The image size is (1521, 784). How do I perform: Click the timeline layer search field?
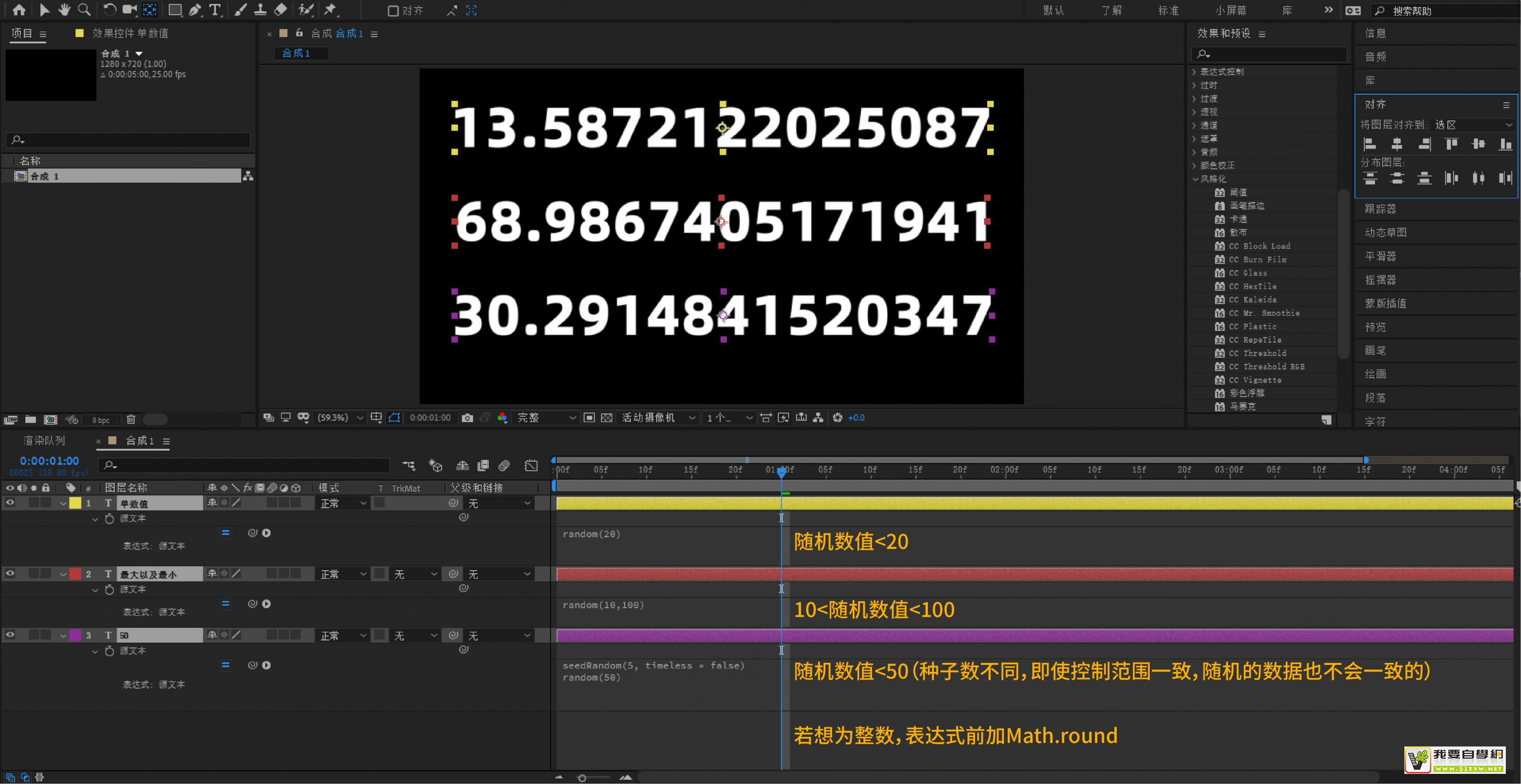click(245, 466)
